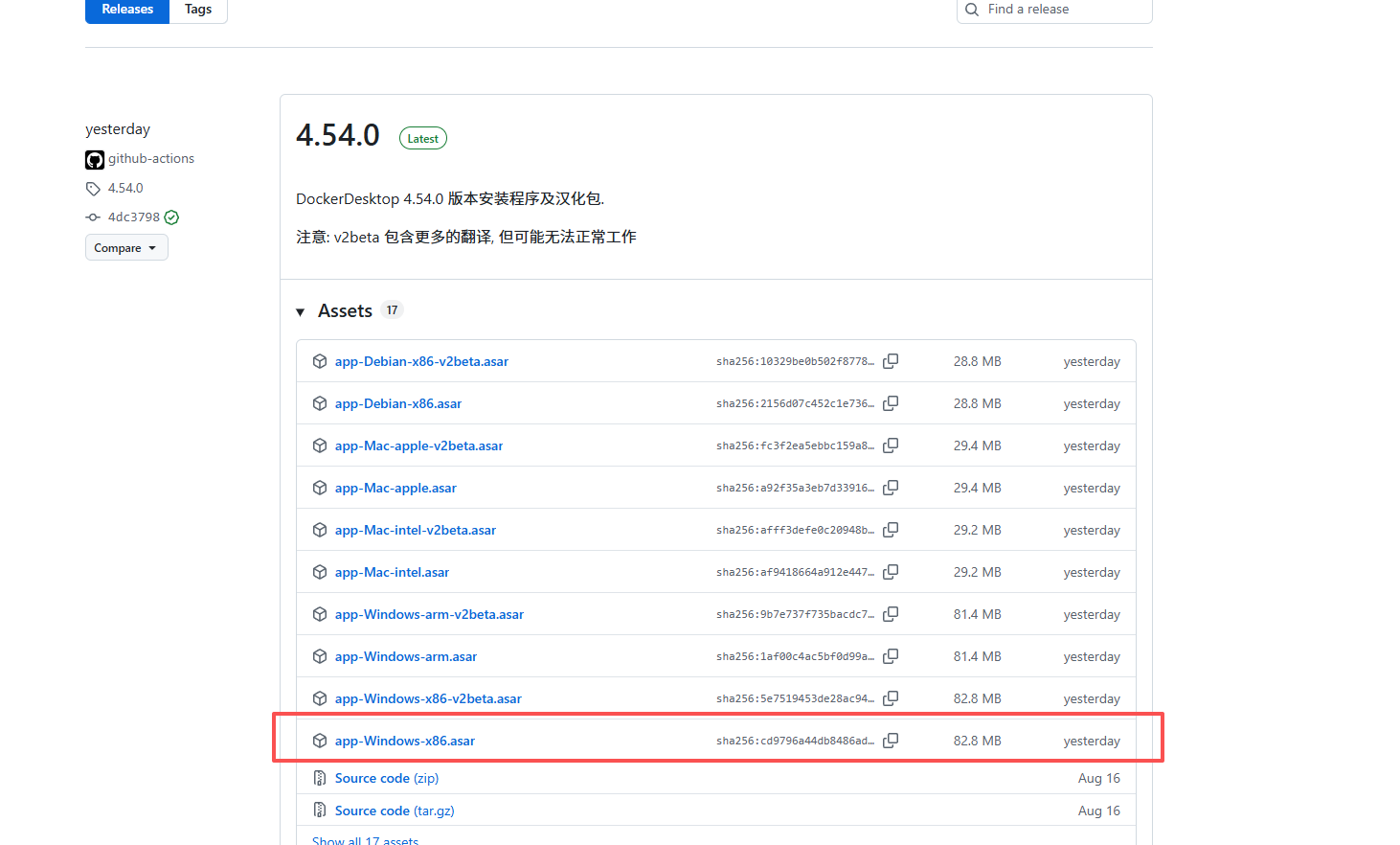Collapse the Assets section triangle
The image size is (1400, 845).
[301, 311]
